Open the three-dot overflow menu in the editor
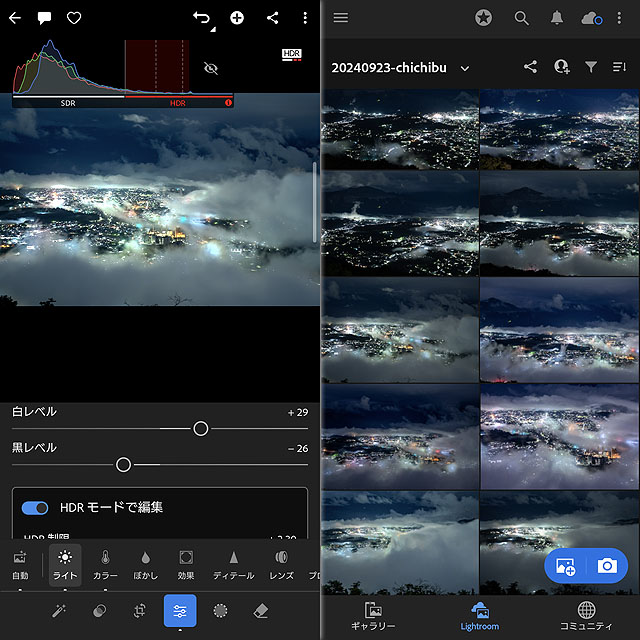 [305, 18]
